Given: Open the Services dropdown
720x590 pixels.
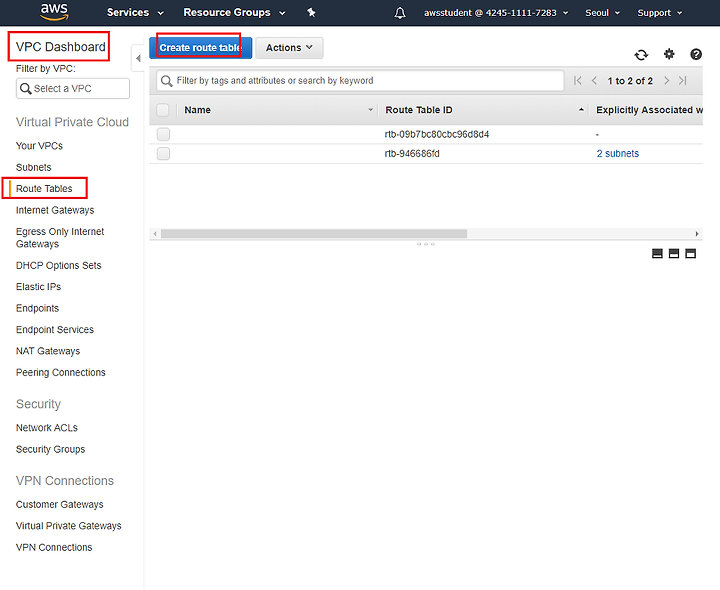Looking at the screenshot, I should click(x=135, y=12).
